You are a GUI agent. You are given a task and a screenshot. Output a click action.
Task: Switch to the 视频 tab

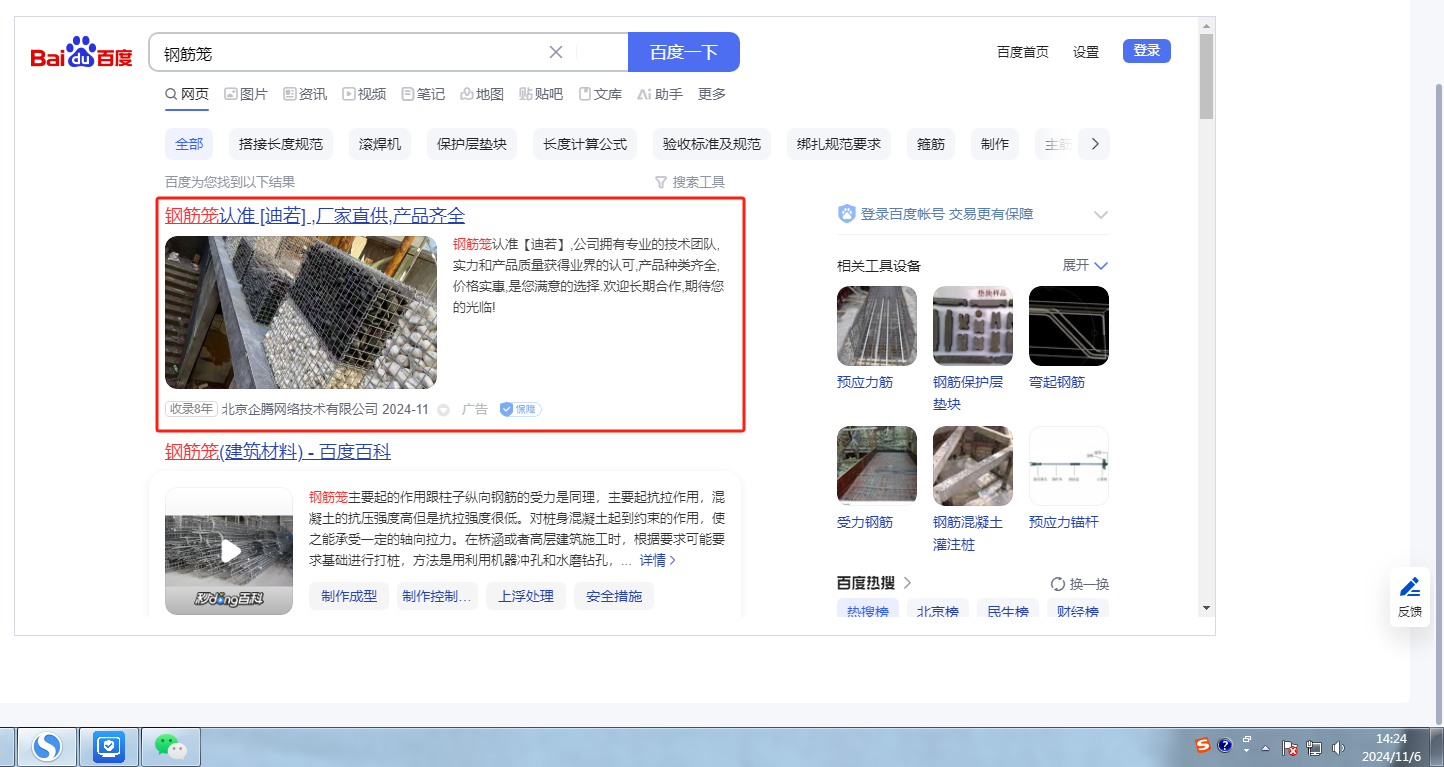pos(364,94)
